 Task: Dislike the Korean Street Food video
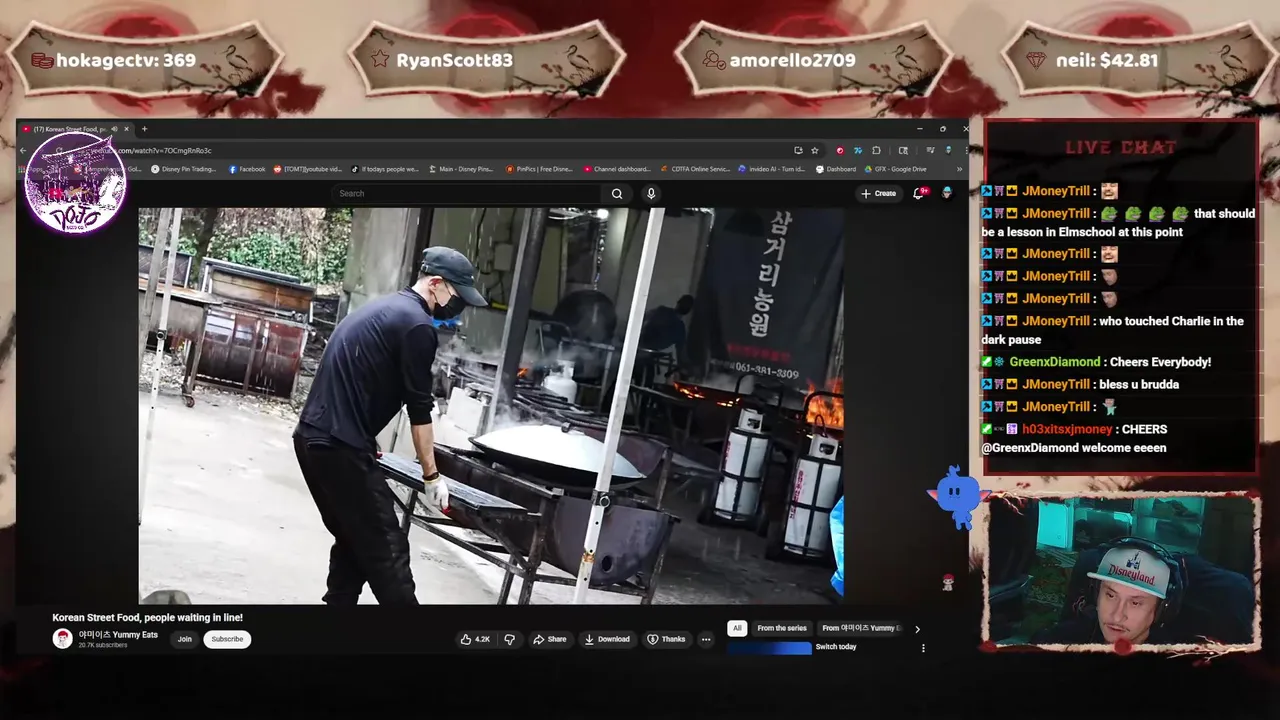509,639
